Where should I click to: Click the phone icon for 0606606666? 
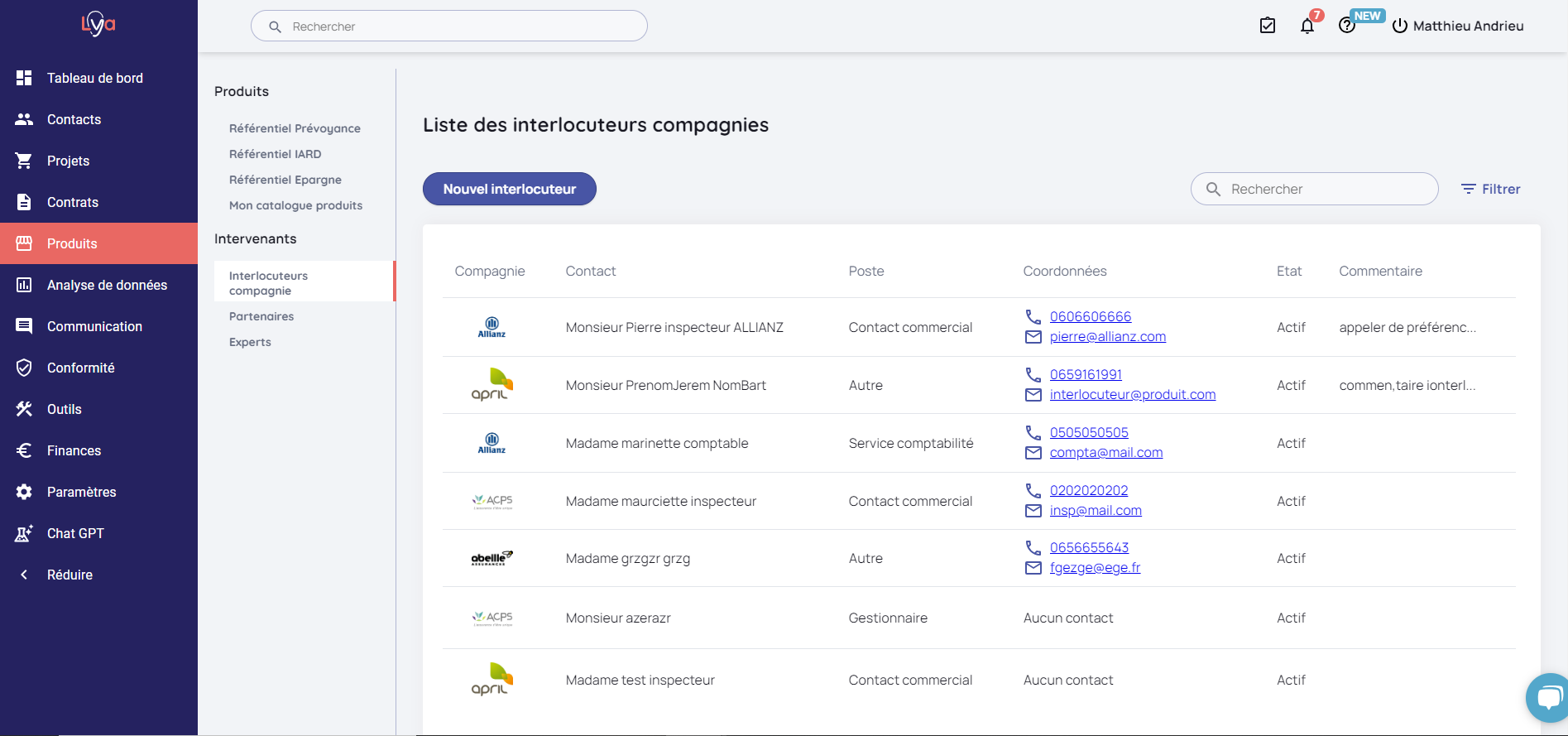click(x=1033, y=316)
